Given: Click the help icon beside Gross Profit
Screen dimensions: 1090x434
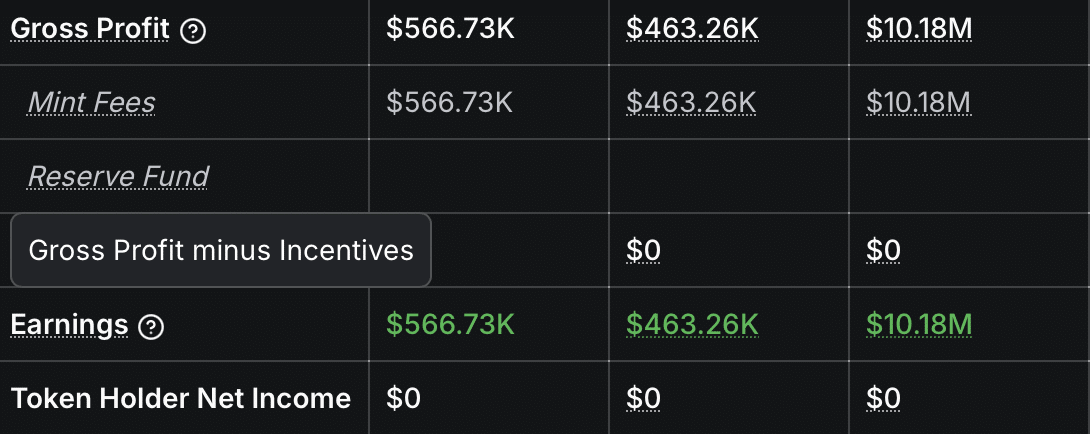Looking at the screenshot, I should click(x=194, y=31).
